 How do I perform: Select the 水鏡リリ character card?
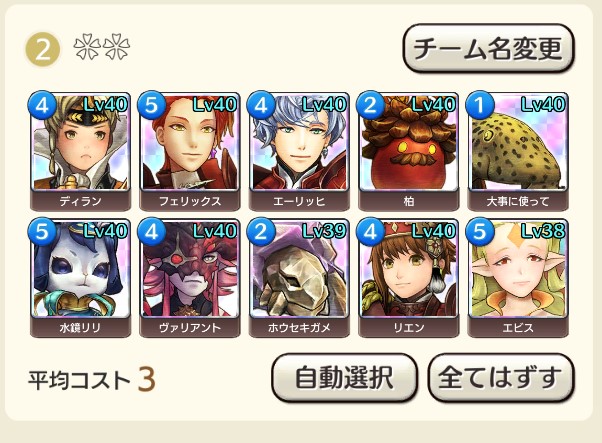80,278
